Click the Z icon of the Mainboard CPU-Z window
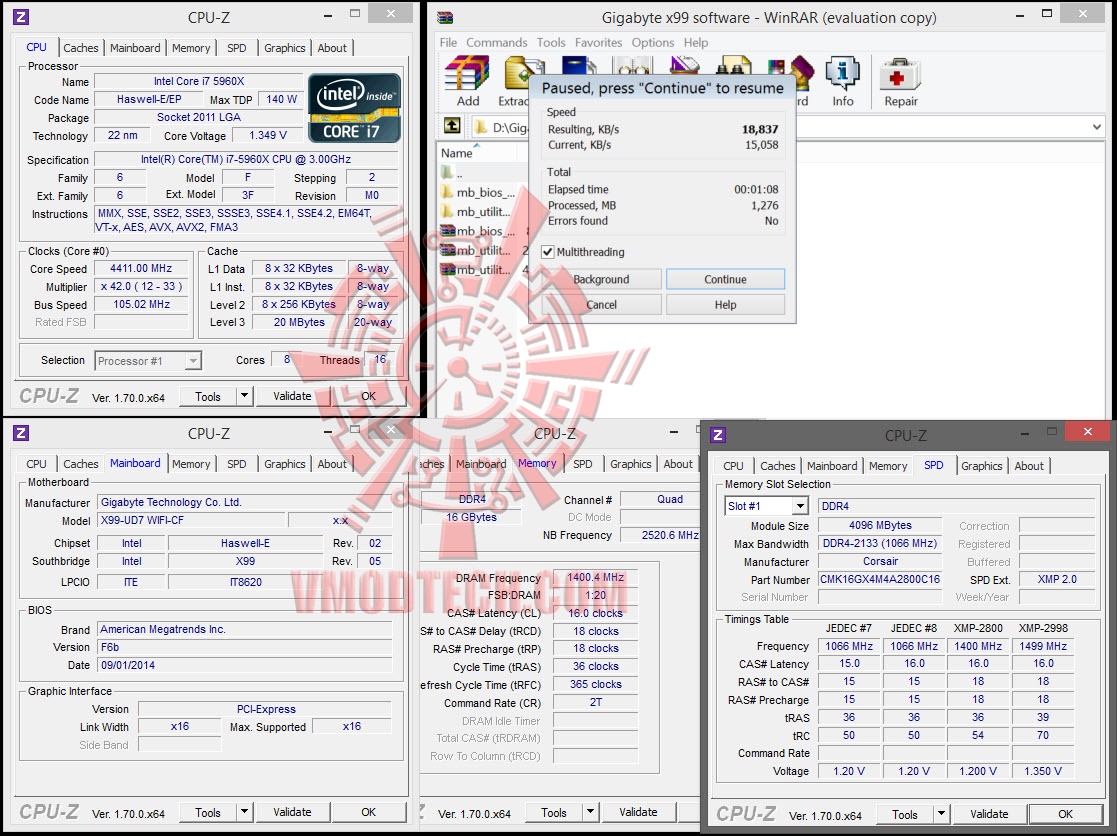 21,432
